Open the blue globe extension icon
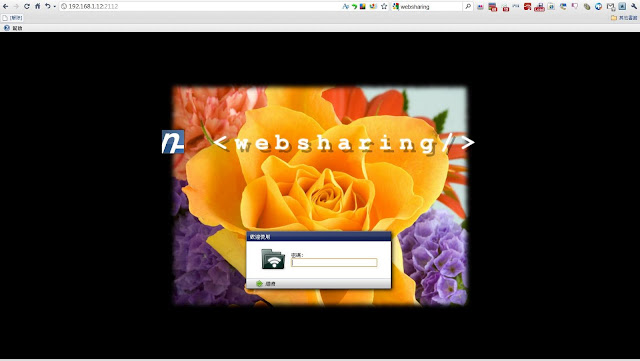 [598, 7]
